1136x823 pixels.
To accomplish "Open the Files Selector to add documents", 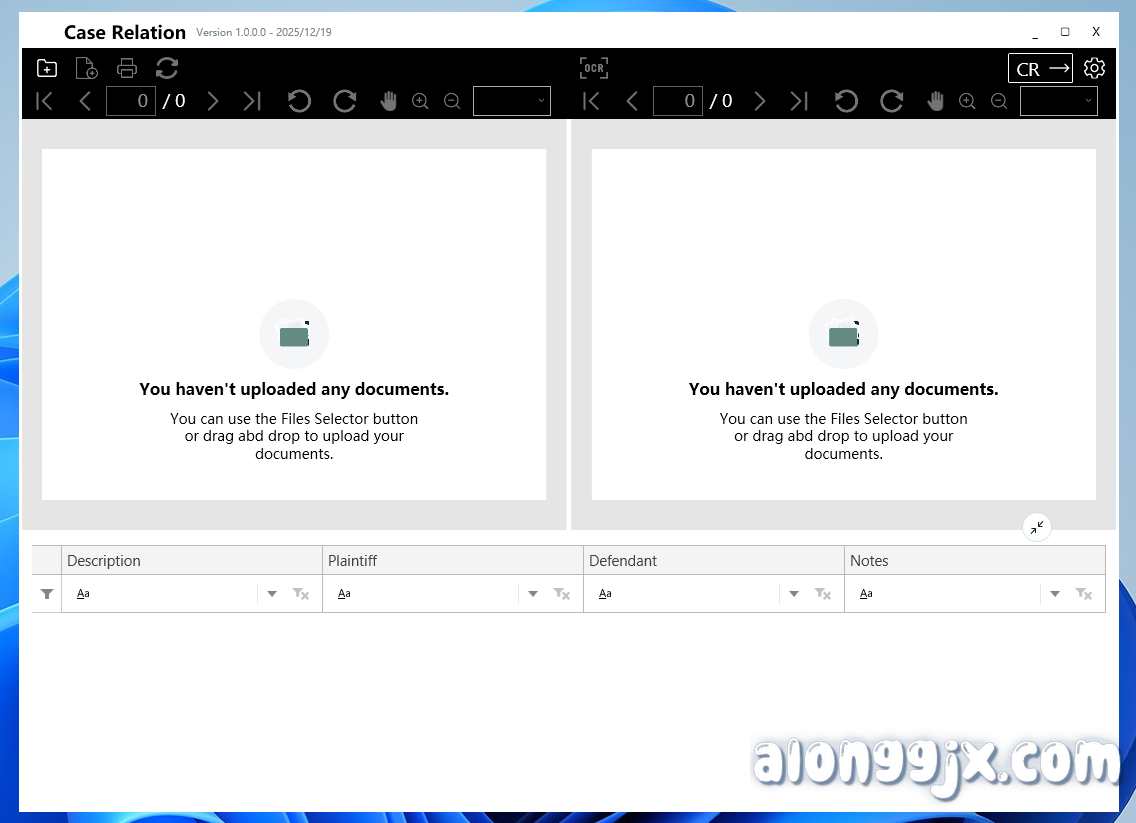I will [47, 68].
